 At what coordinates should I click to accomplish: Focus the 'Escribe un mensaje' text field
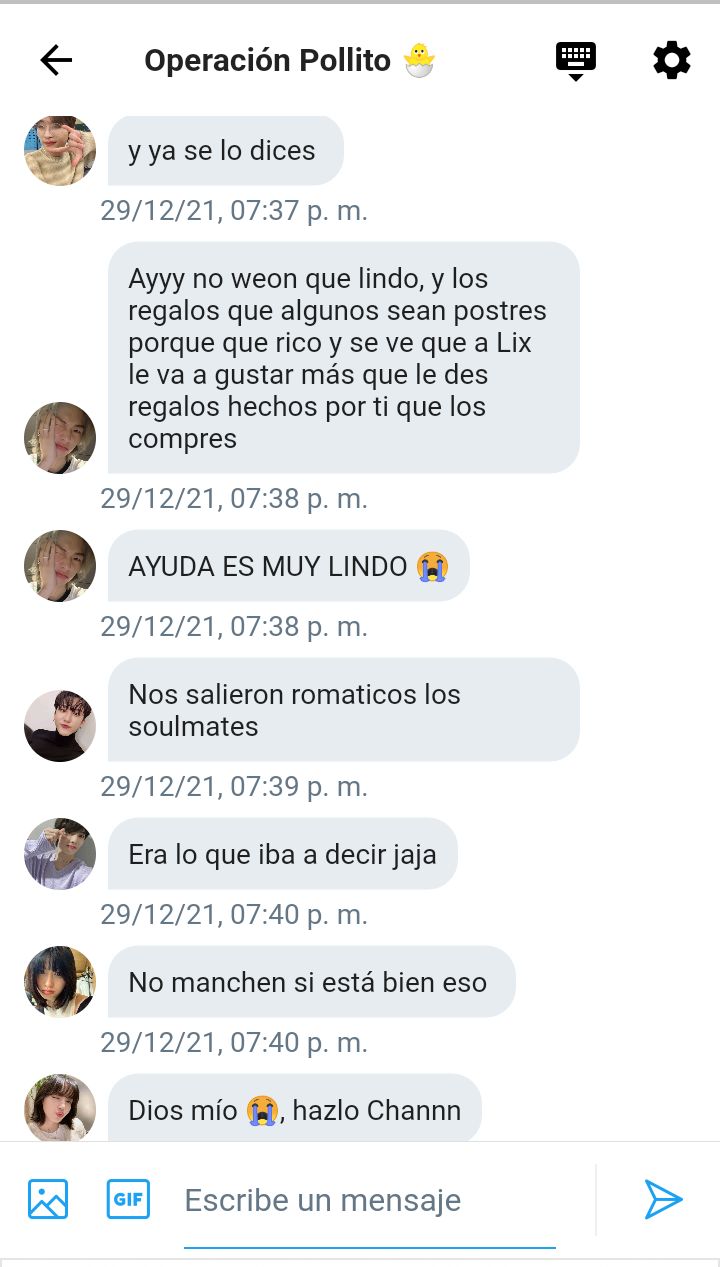pos(370,1200)
